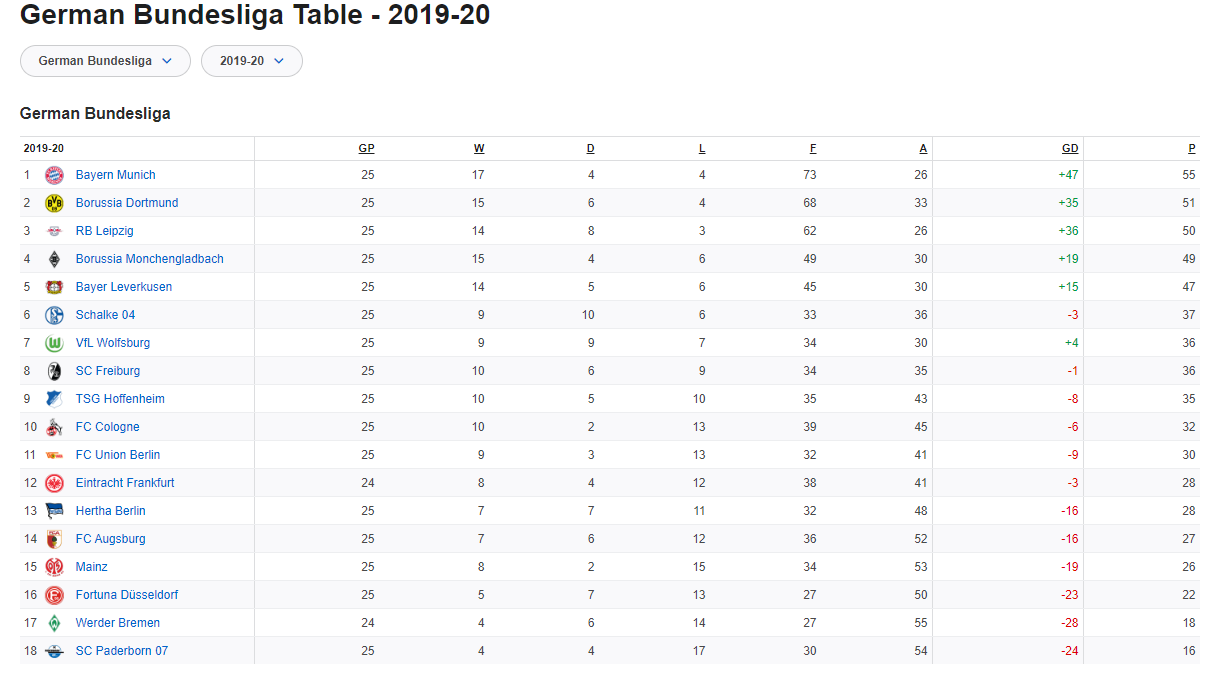Open the German Bundesliga league dropdown
The height and width of the screenshot is (677, 1215).
[x=105, y=61]
